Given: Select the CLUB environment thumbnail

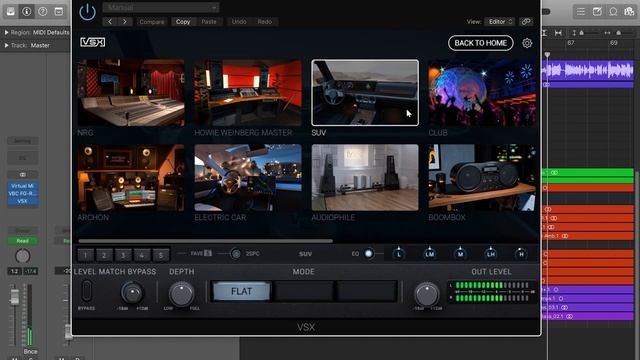Looking at the screenshot, I should [x=482, y=93].
